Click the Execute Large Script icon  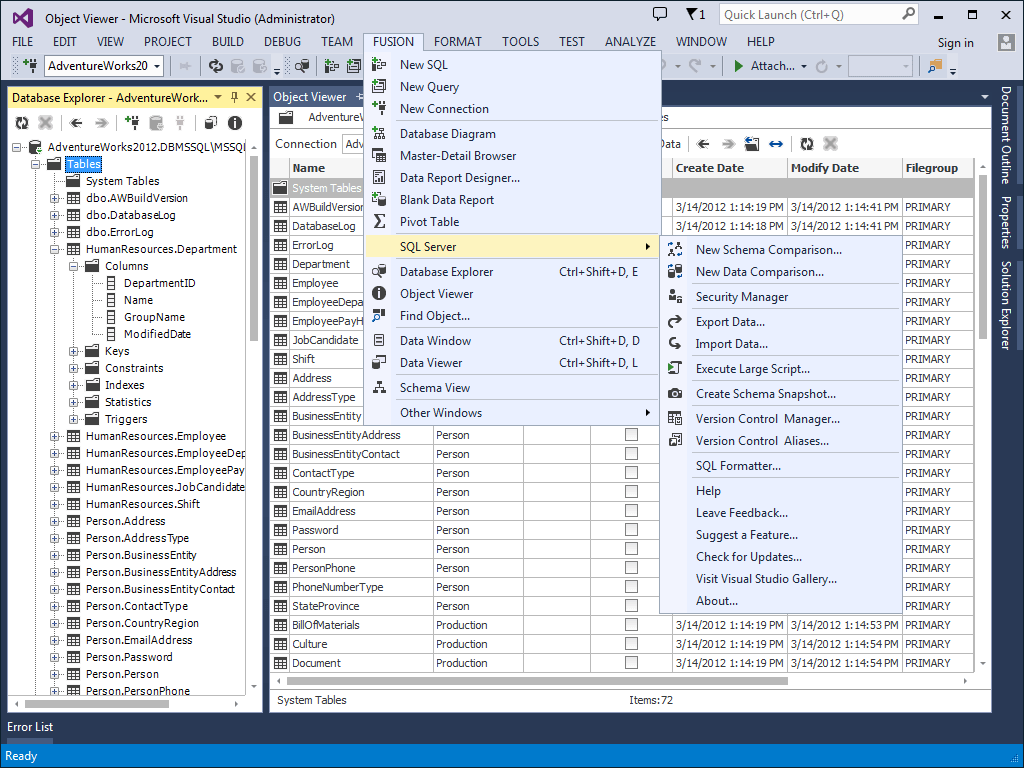coord(675,368)
